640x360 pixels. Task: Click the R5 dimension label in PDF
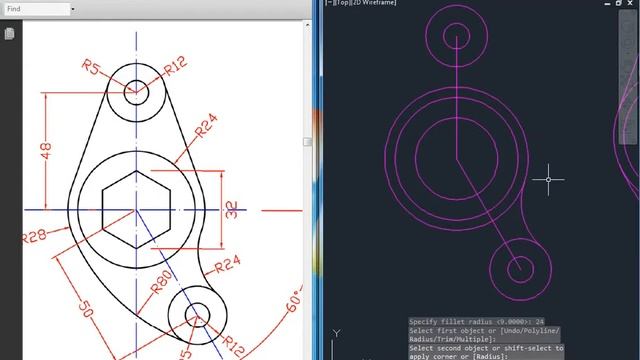pyautogui.click(x=90, y=67)
